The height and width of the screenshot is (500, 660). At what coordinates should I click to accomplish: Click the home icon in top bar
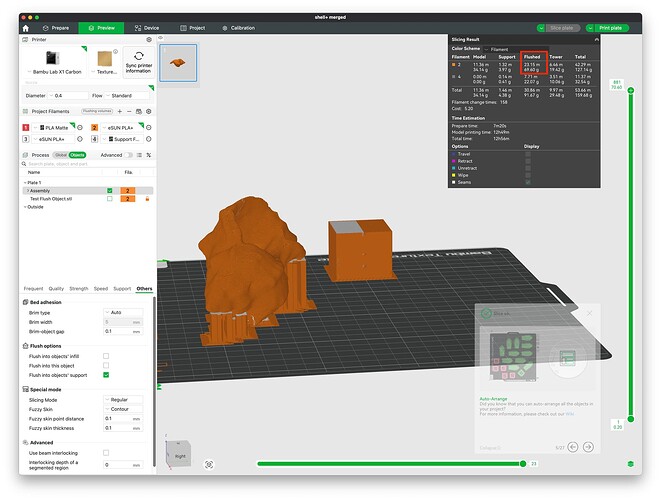(x=26, y=28)
